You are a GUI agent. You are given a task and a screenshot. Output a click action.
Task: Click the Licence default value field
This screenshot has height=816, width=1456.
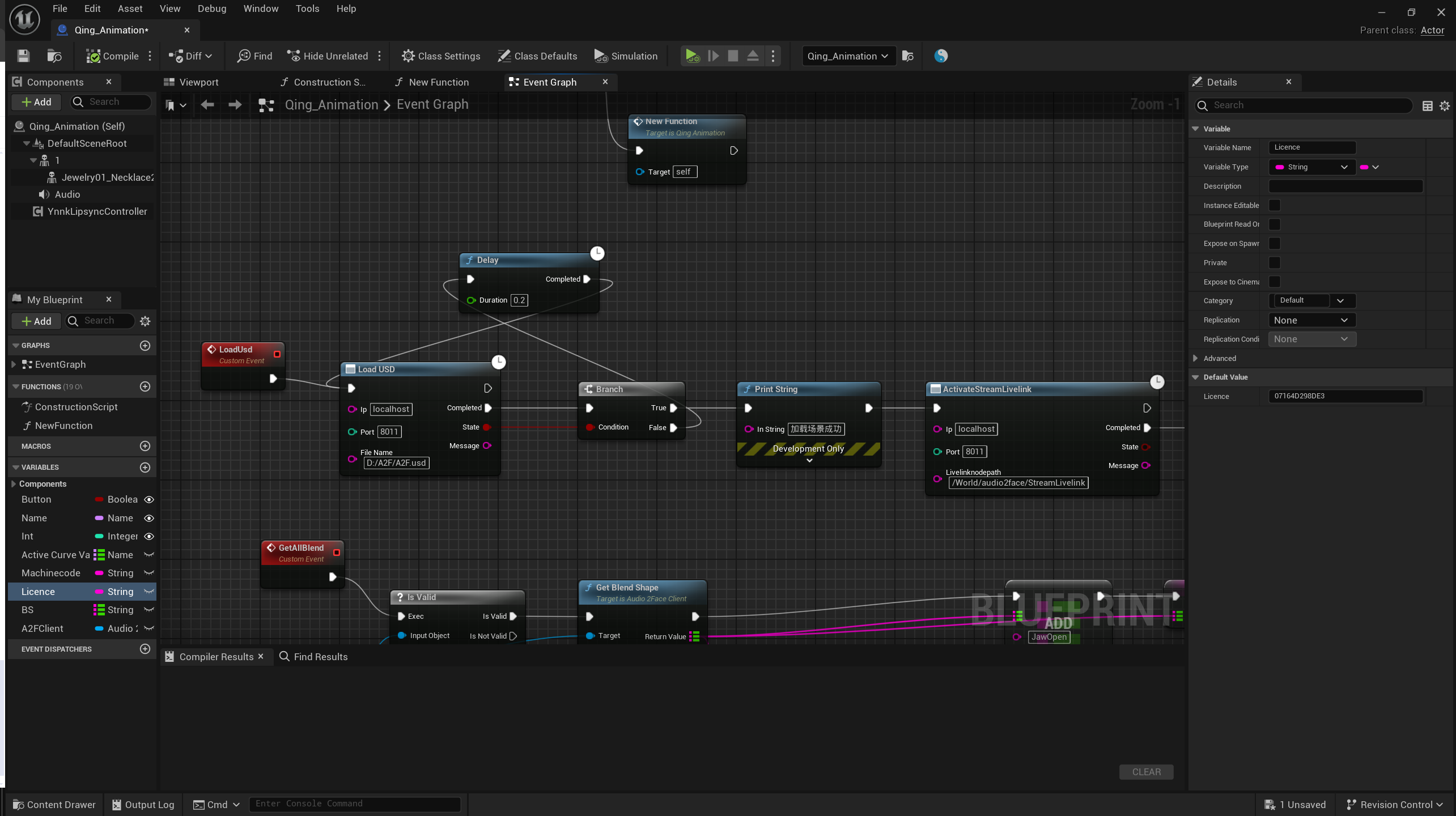1345,396
